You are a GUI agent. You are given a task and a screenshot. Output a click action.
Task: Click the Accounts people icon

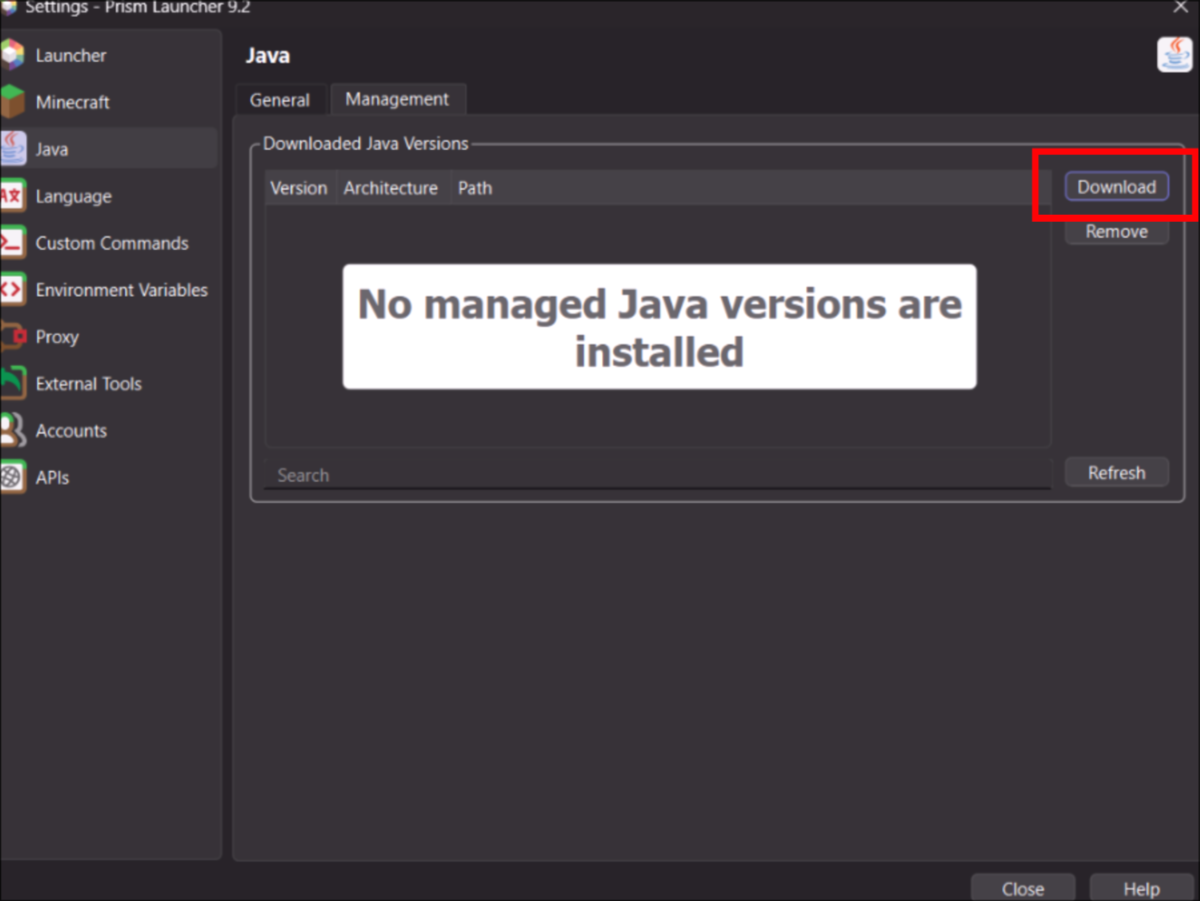pyautogui.click(x=12, y=431)
